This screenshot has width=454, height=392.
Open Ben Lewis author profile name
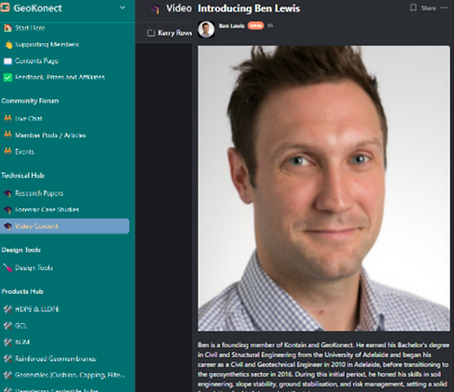coord(231,26)
